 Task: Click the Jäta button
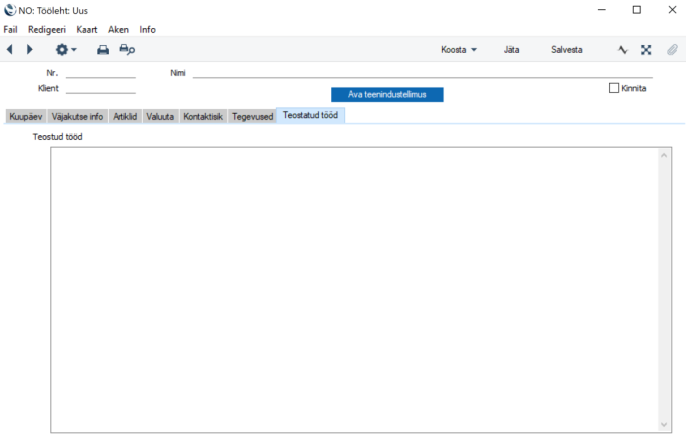[x=511, y=49]
